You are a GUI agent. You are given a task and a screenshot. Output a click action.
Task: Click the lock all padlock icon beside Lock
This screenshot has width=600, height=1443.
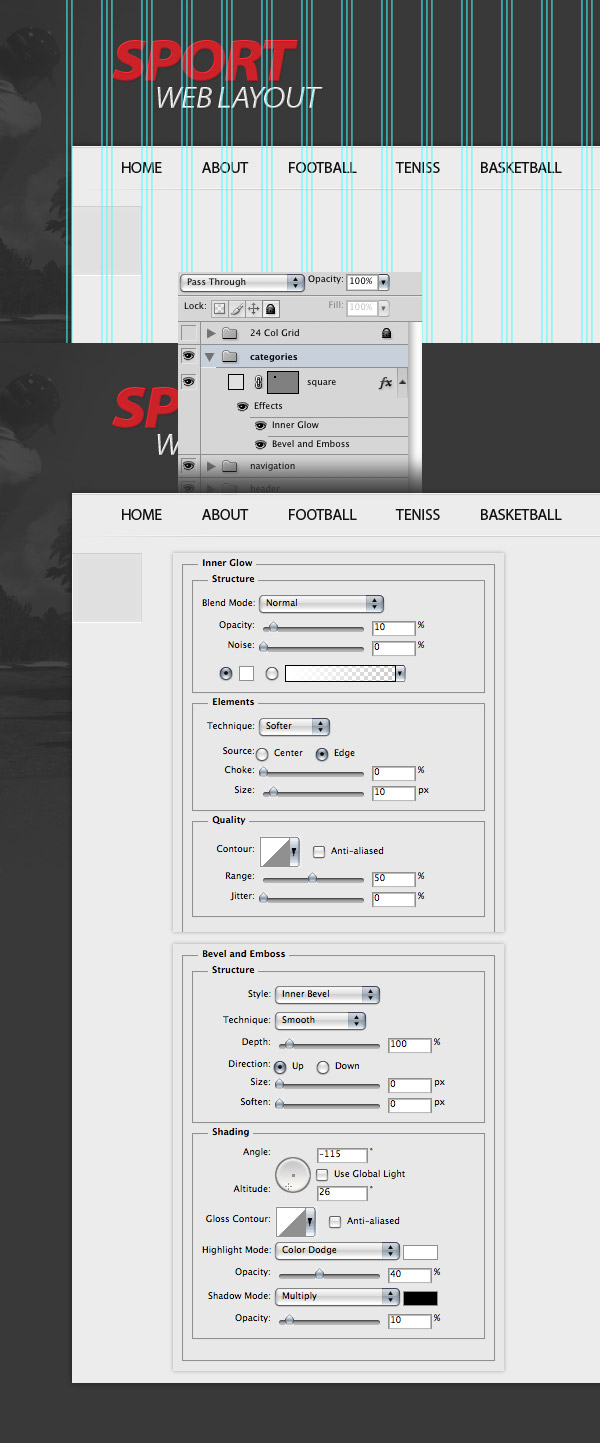(271, 309)
